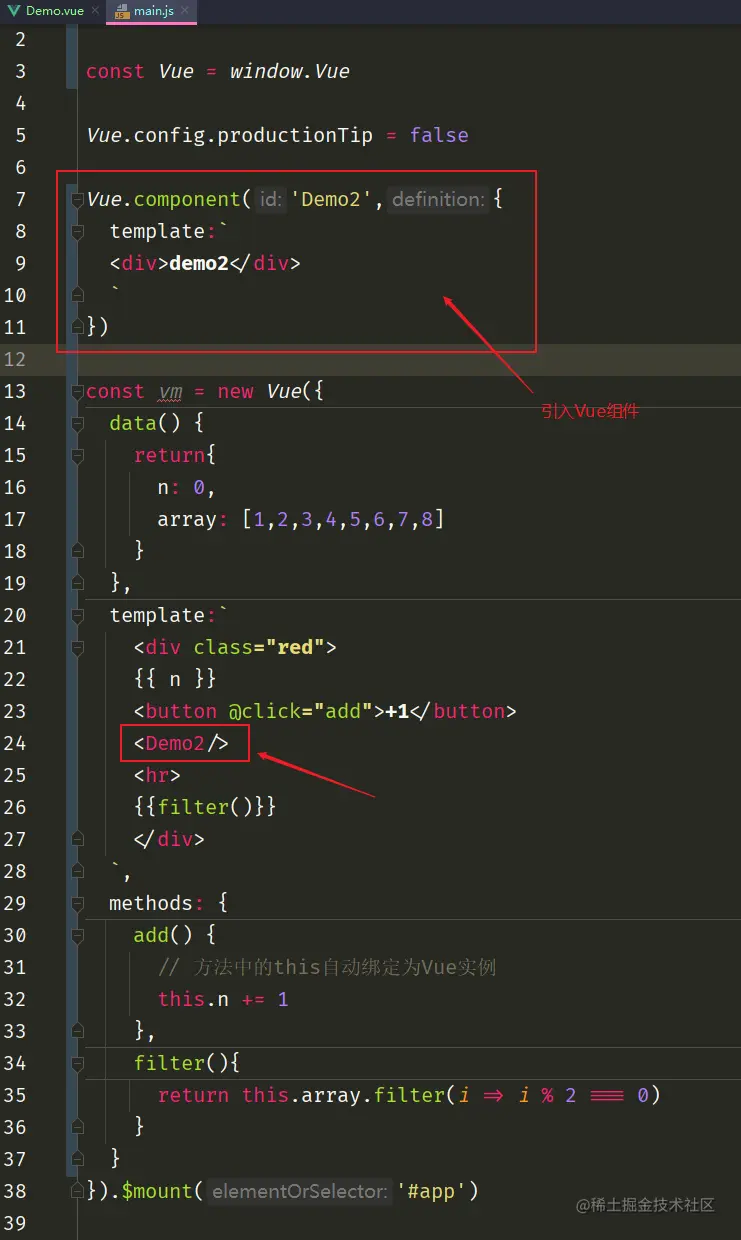Click the JS file icon on main.js tab

[x=122, y=11]
